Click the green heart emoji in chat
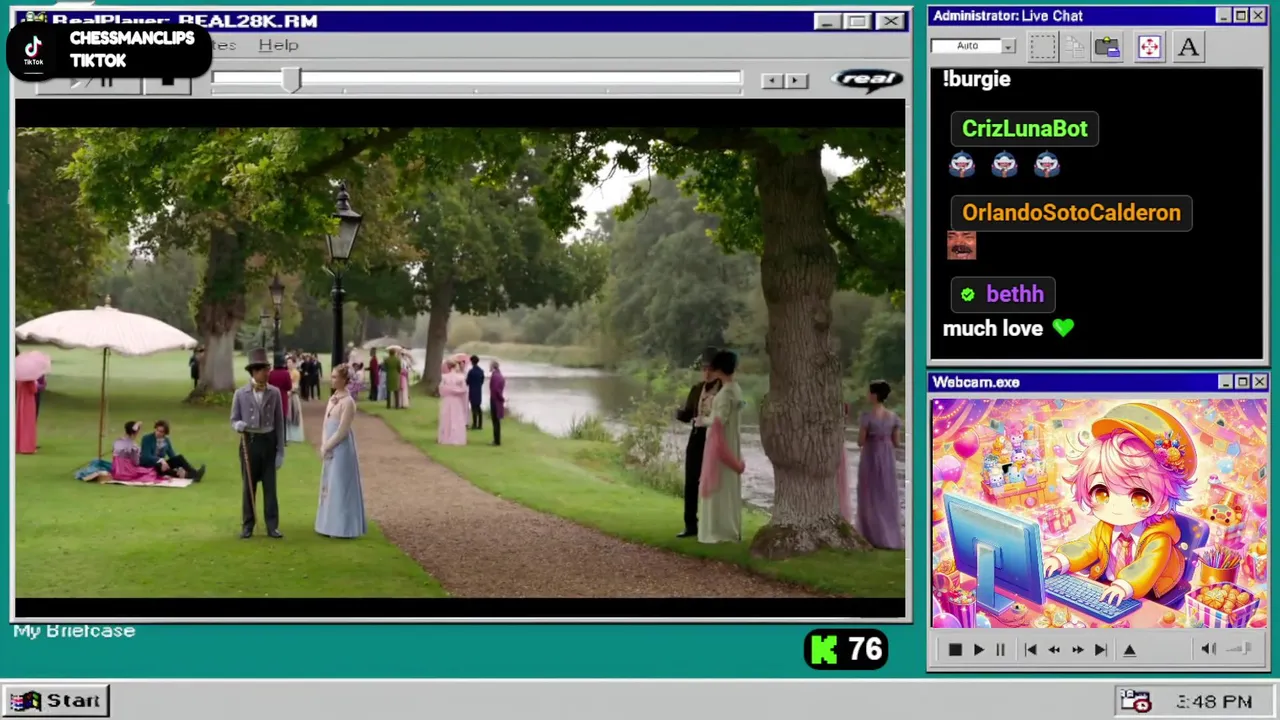1280x720 pixels. [x=1063, y=328]
